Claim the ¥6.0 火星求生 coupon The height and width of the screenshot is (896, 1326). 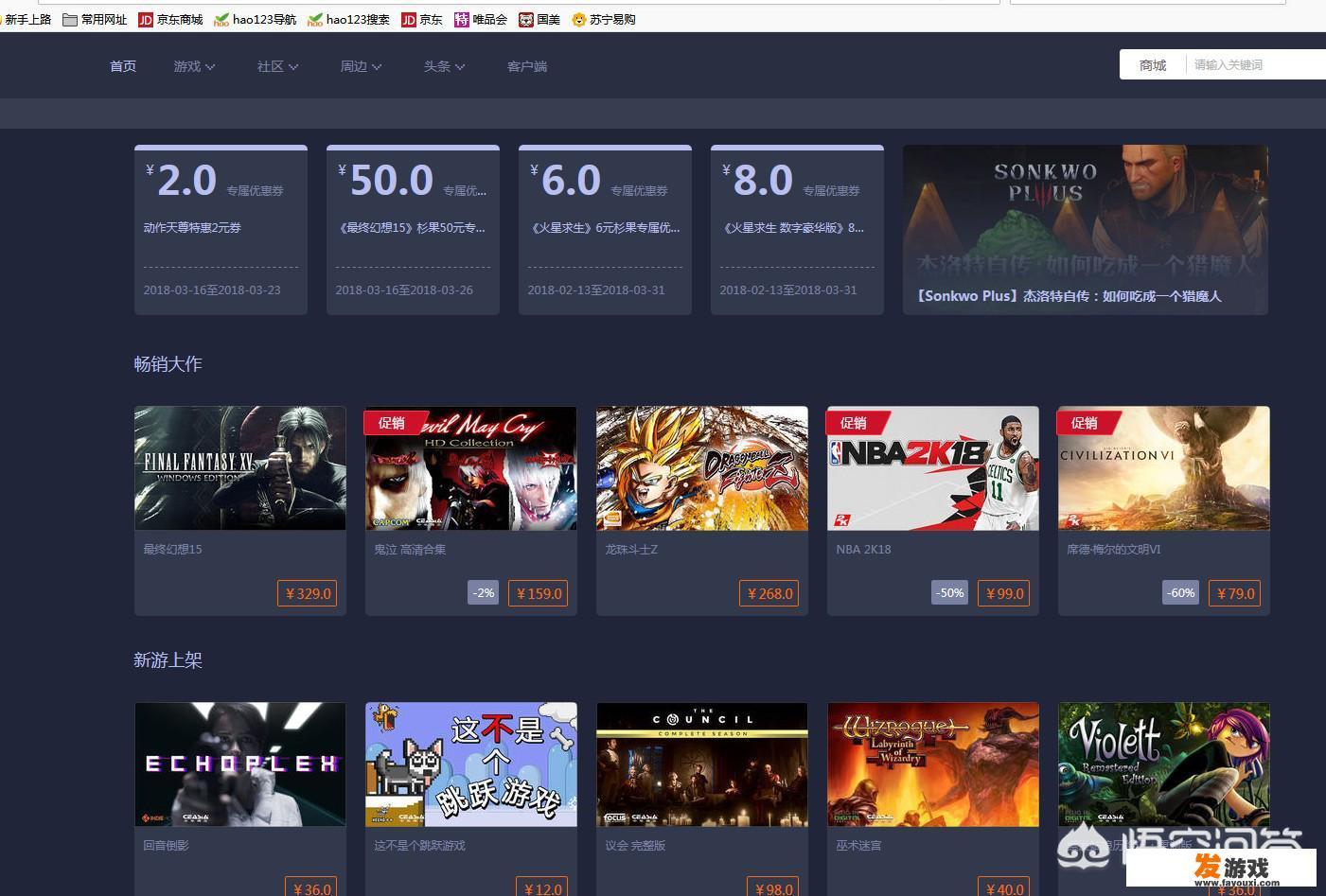[605, 230]
